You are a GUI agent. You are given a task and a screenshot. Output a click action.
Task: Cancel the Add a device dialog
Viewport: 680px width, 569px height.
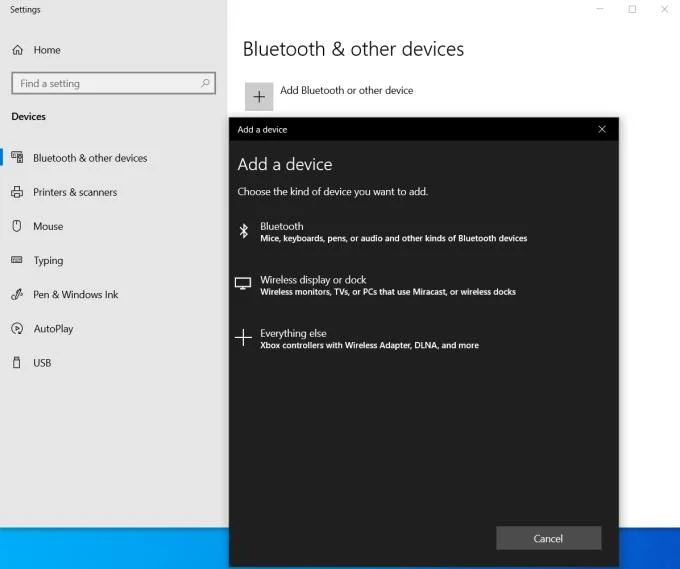tap(549, 538)
